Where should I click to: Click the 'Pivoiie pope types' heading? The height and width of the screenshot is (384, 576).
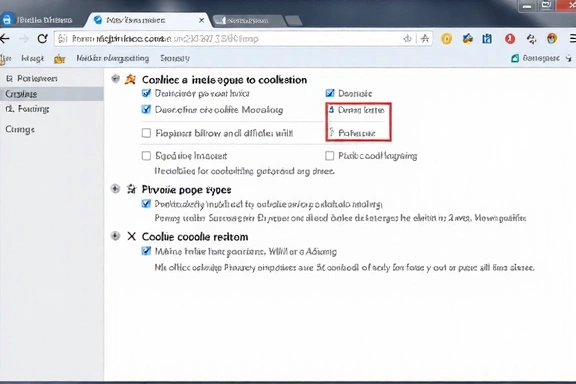coord(186,190)
